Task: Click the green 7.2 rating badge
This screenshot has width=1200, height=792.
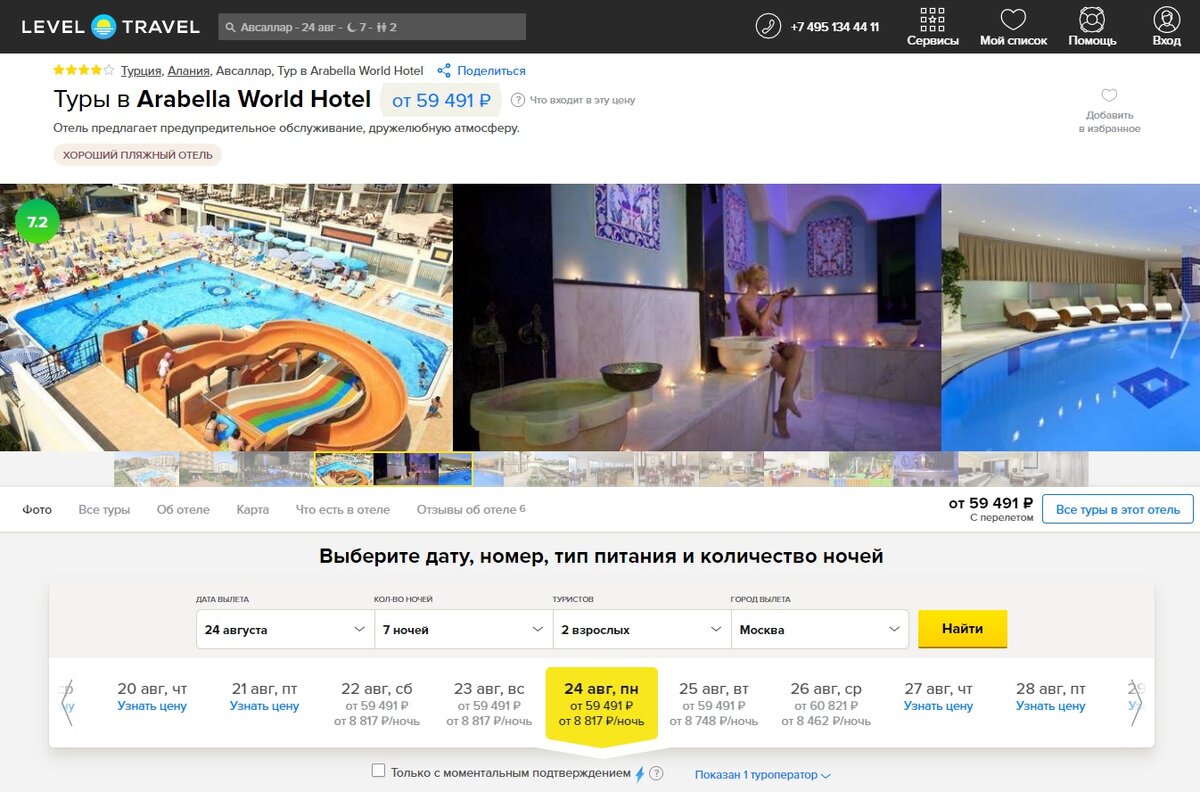Action: (37, 223)
